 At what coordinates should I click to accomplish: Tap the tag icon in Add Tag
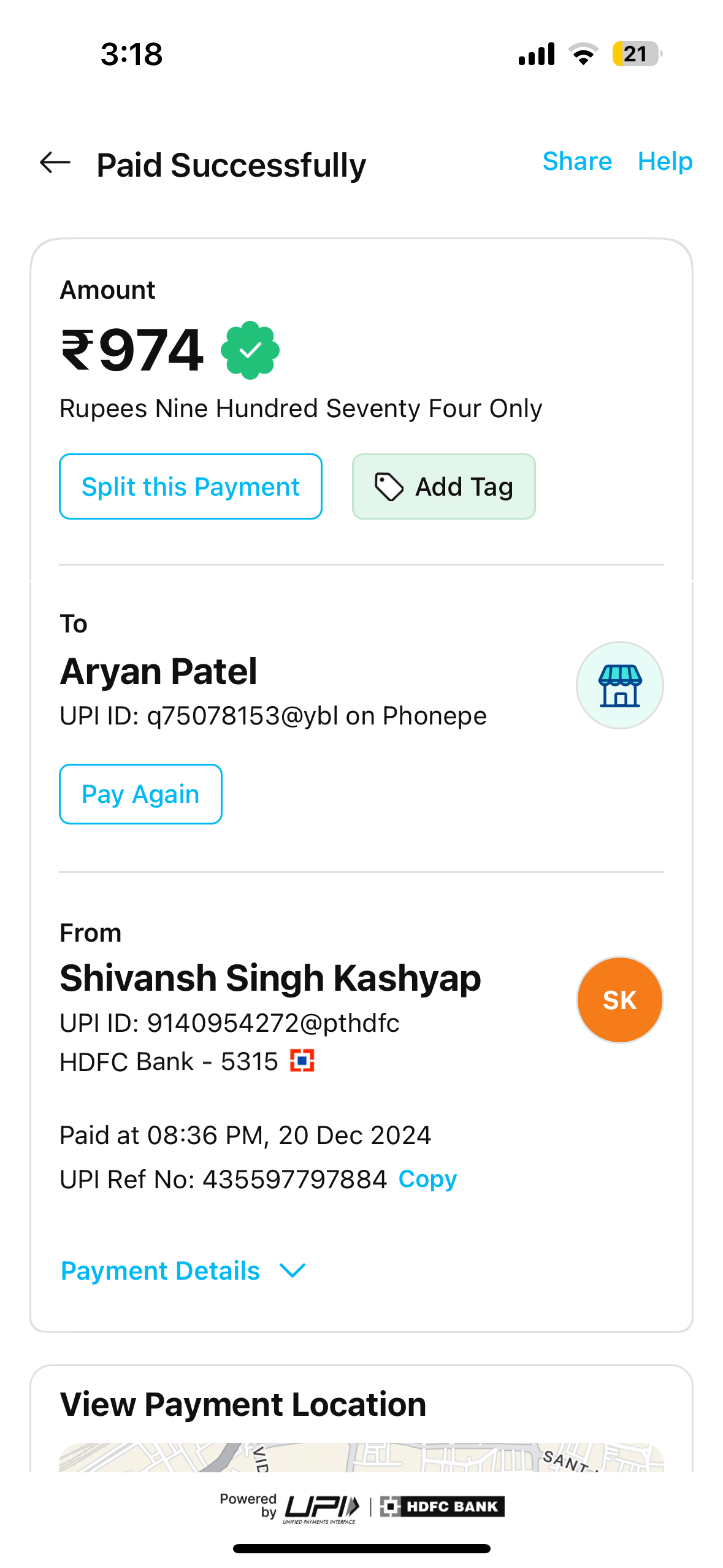coord(389,487)
